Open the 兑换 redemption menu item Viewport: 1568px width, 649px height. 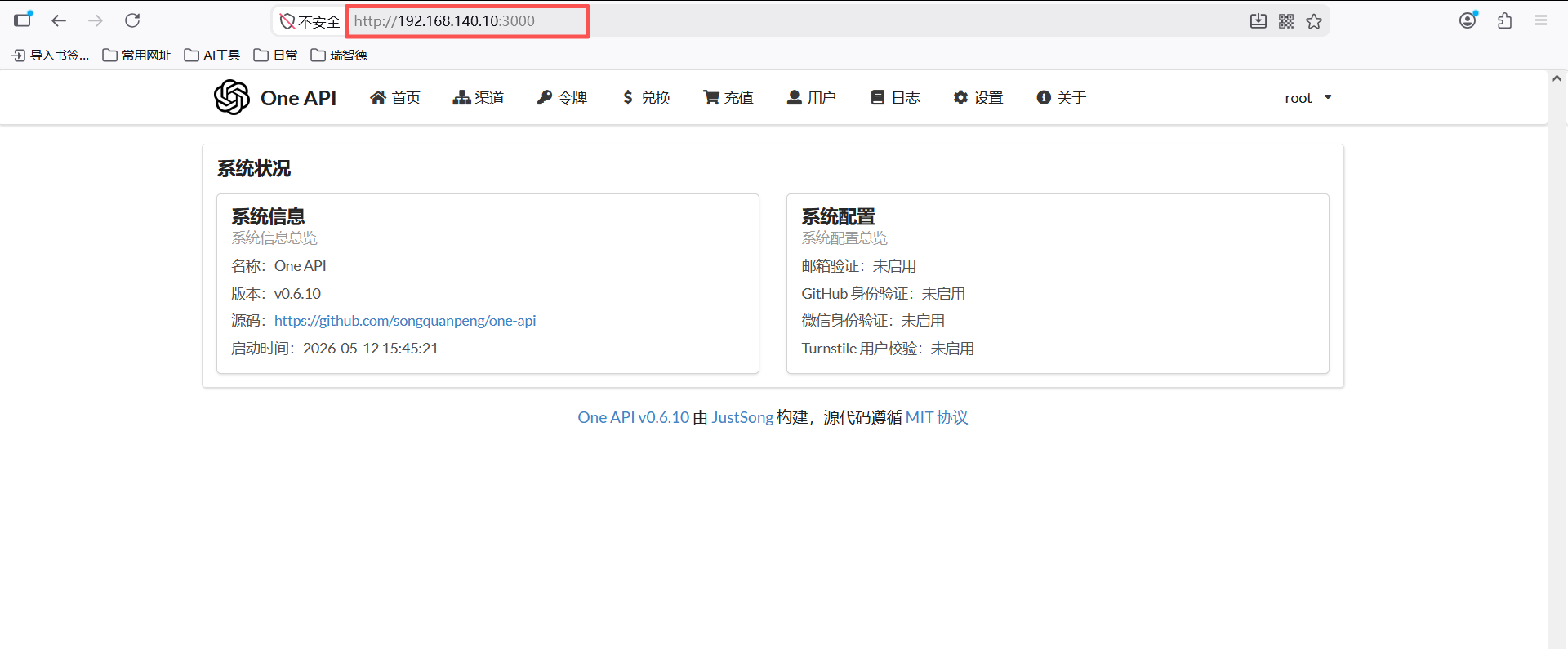646,98
